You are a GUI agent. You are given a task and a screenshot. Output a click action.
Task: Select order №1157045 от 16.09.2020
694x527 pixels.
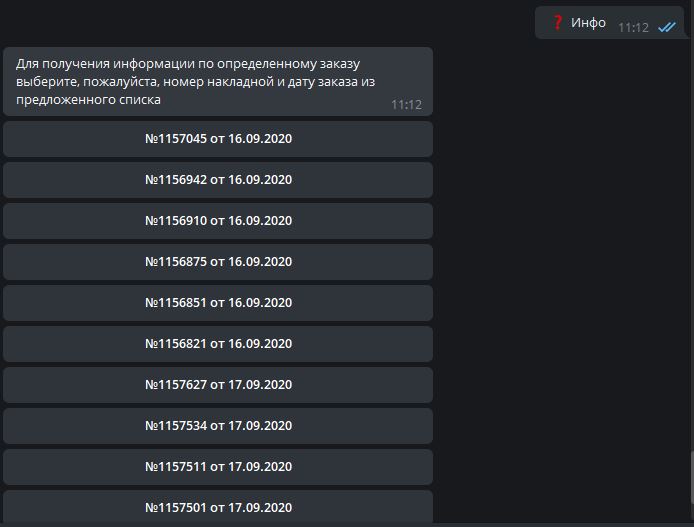point(218,139)
